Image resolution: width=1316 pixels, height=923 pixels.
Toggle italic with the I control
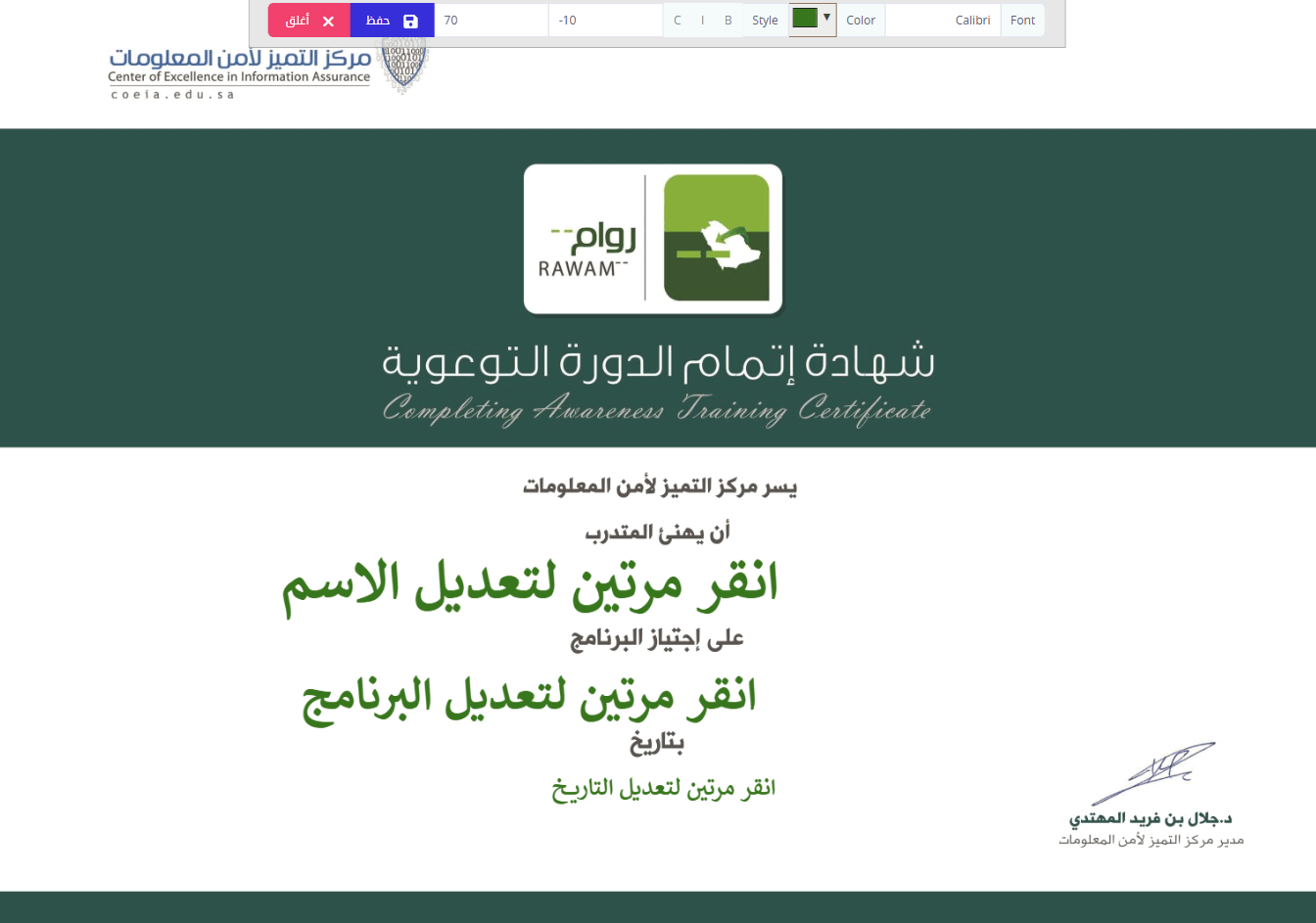pyautogui.click(x=703, y=20)
